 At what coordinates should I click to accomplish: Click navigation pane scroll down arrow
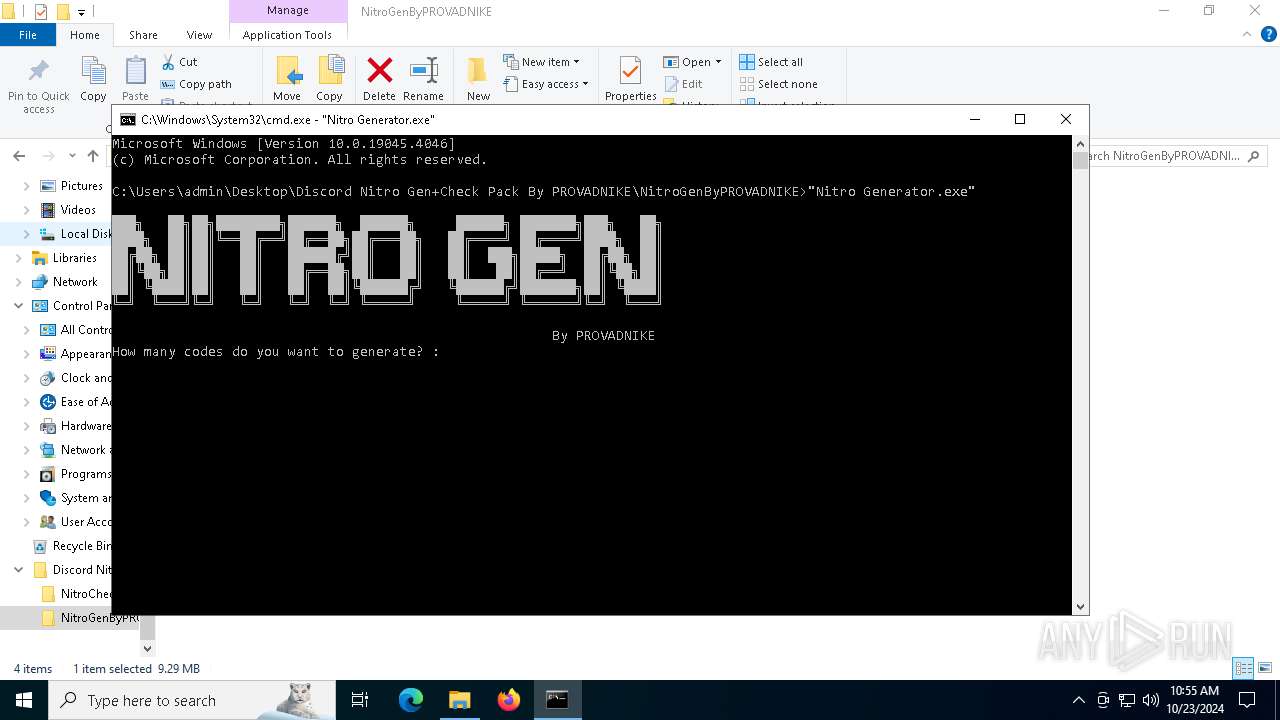(x=148, y=648)
